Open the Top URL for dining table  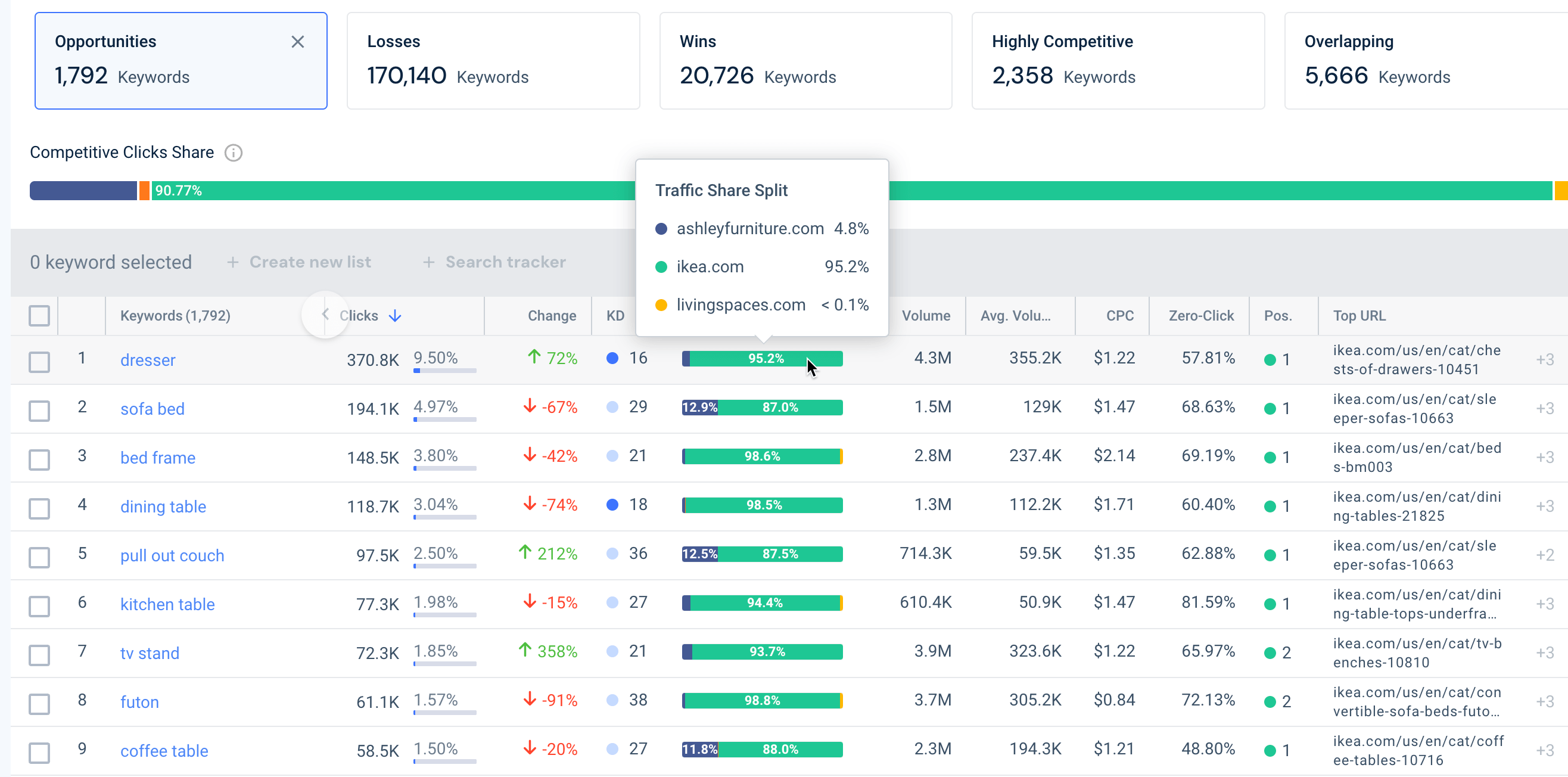pos(1418,505)
